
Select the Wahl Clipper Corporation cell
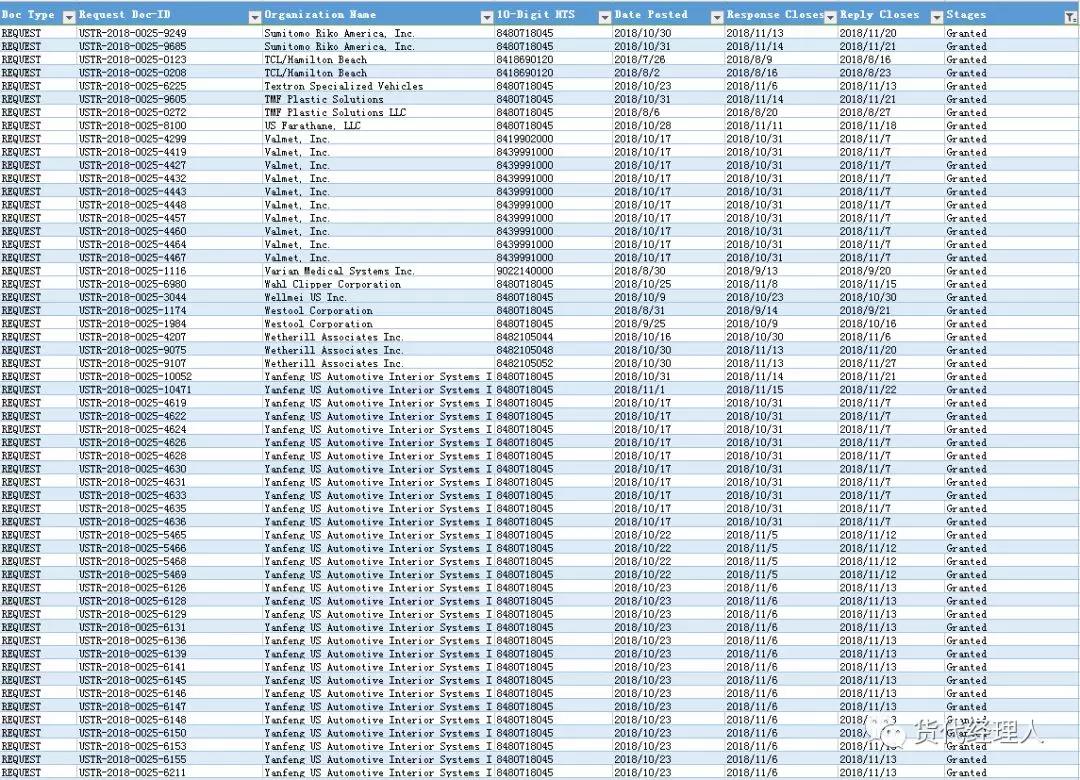pos(378,284)
